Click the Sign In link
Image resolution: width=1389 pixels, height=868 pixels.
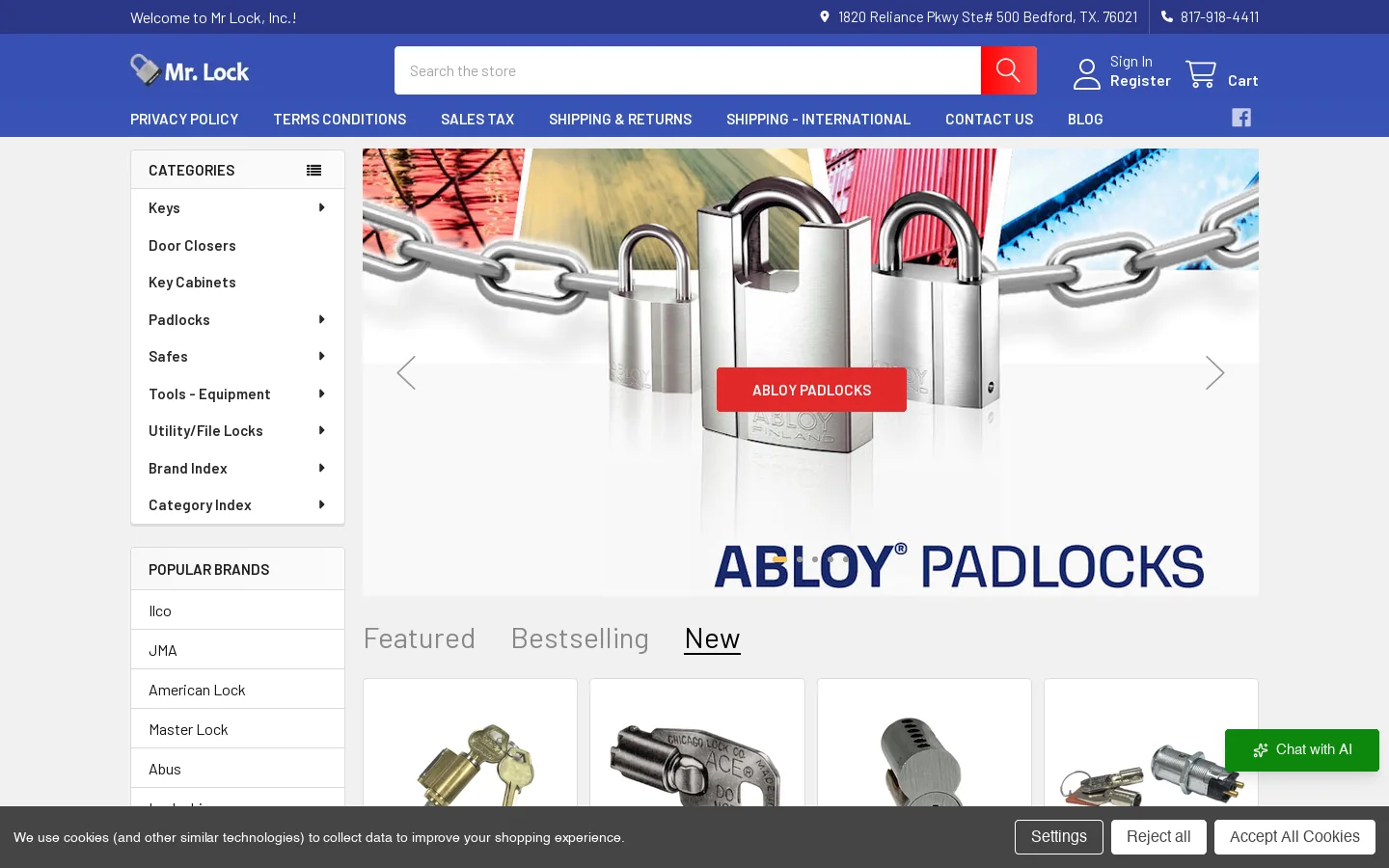coord(1130,62)
